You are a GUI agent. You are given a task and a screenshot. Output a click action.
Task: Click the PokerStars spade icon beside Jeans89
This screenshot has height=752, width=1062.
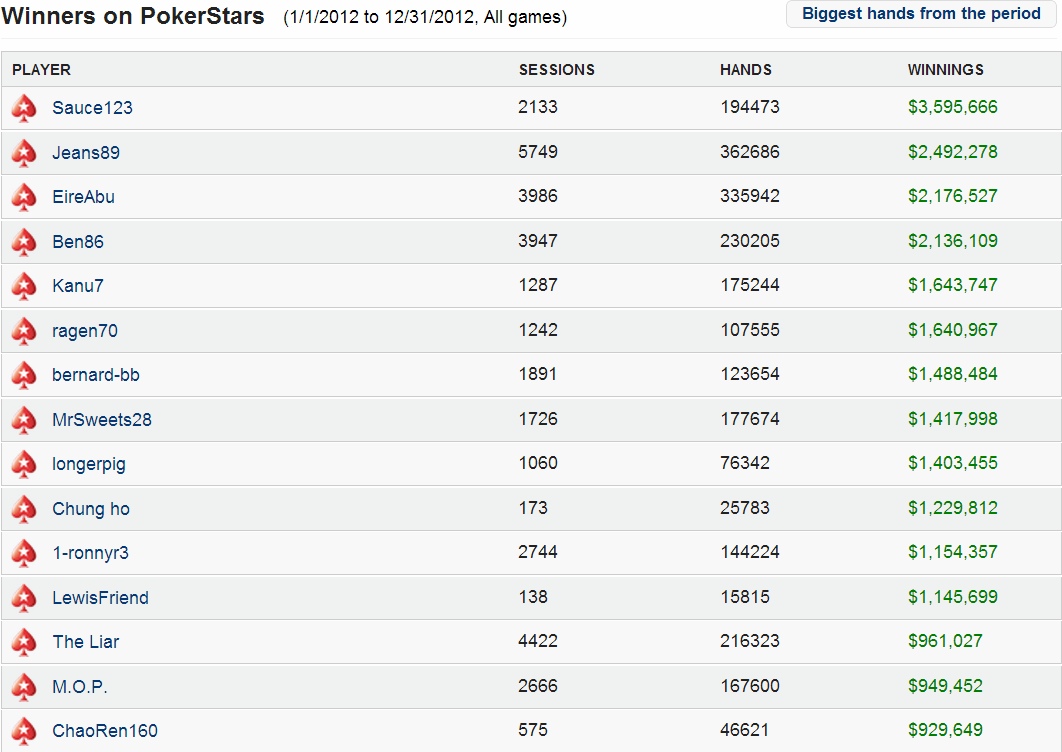pyautogui.click(x=24, y=153)
